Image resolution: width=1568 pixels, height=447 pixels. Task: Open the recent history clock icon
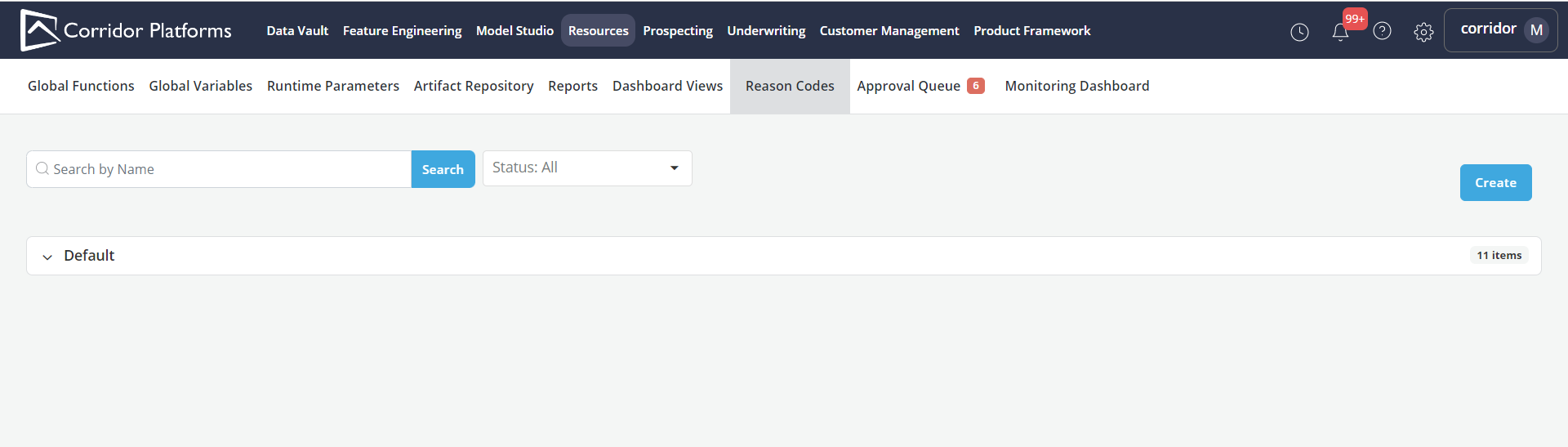1299,32
